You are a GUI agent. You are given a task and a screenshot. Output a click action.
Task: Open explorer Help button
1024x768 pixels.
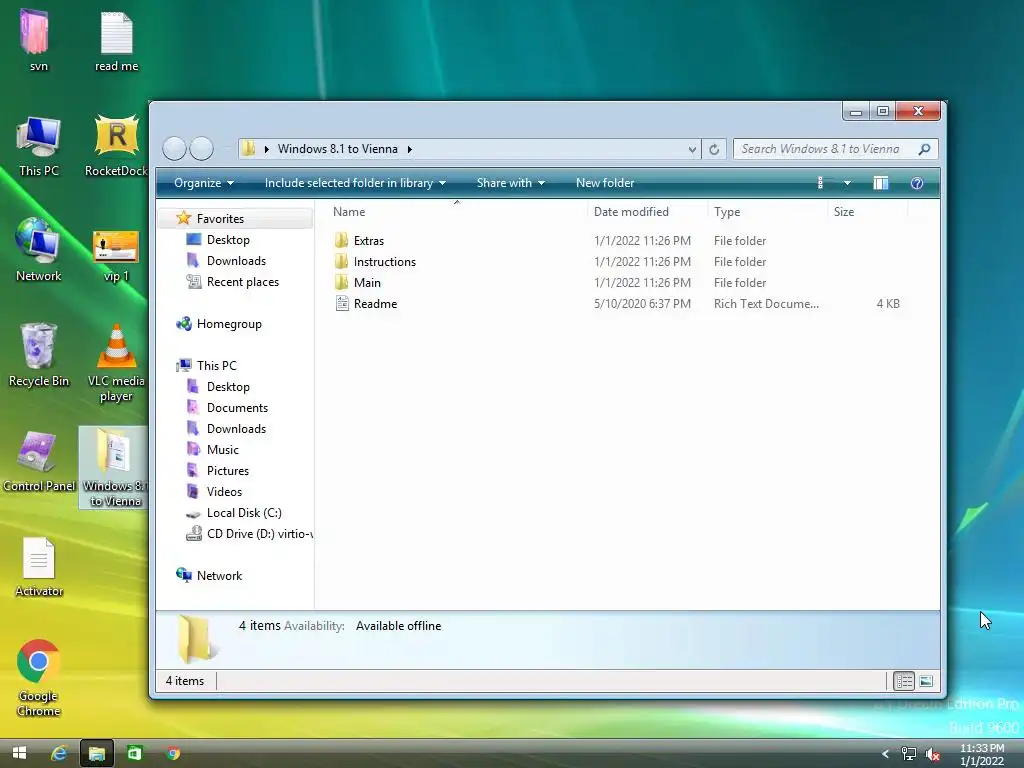point(917,183)
